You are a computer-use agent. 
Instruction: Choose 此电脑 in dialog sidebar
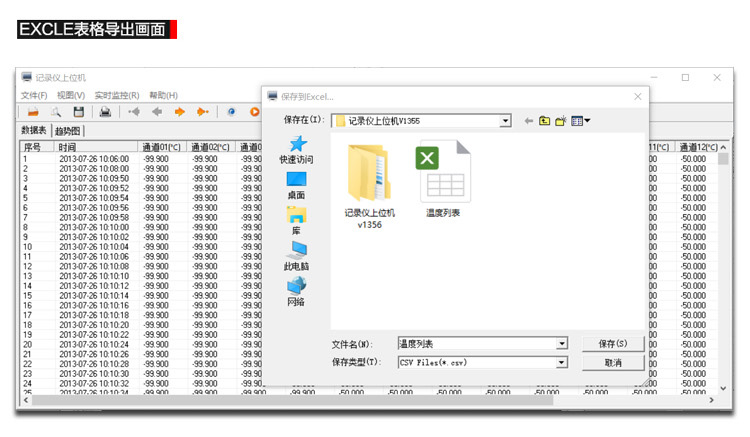pyautogui.click(x=296, y=257)
